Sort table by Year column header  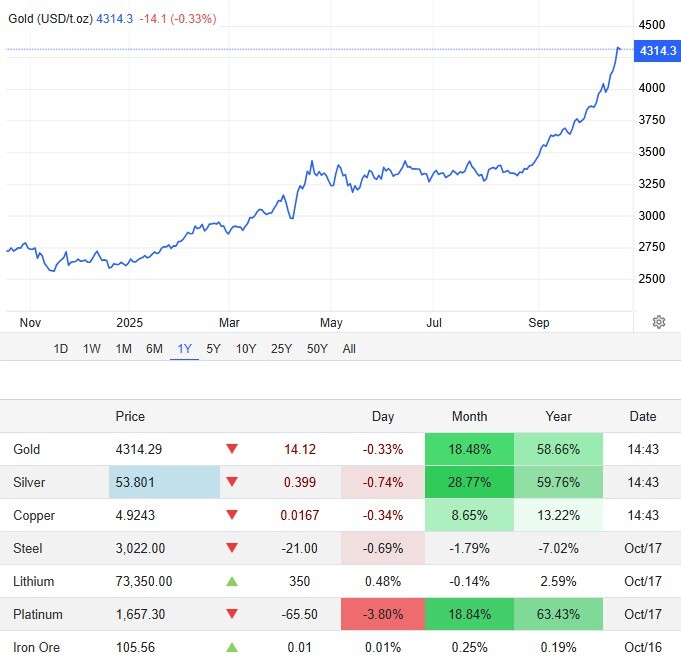(558, 417)
